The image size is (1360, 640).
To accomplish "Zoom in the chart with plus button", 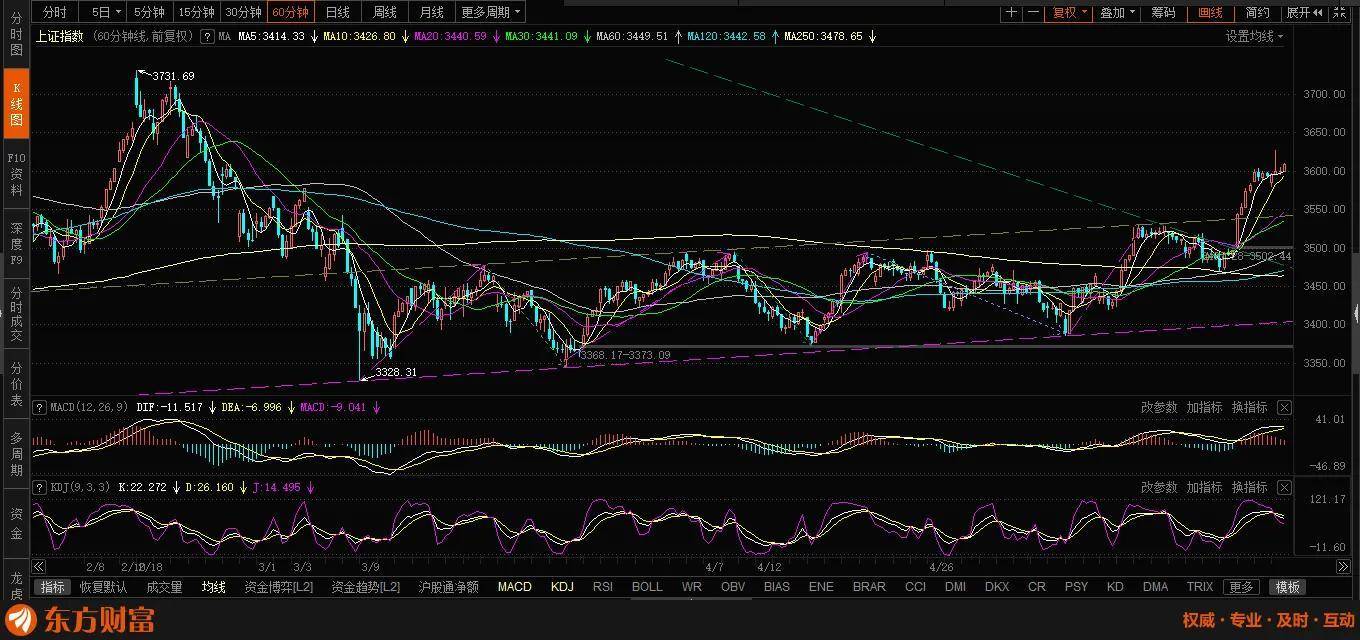I will (x=1012, y=12).
